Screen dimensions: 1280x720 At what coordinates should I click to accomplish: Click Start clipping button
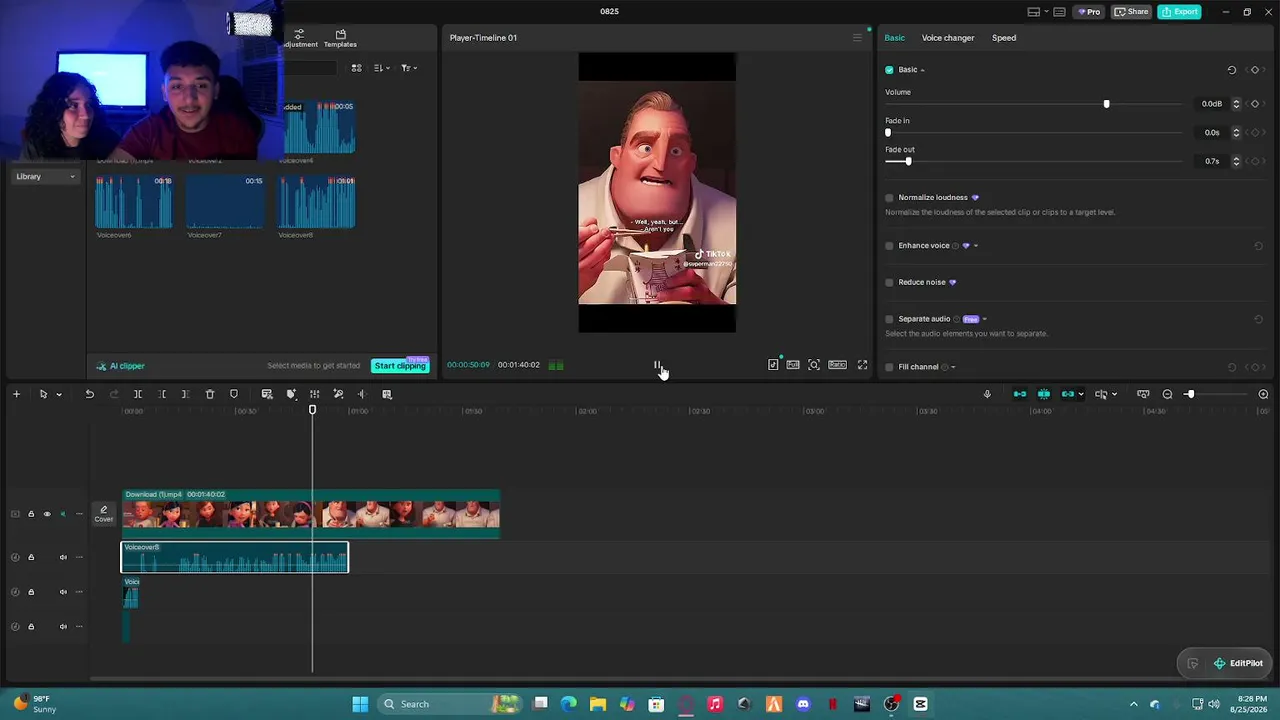click(x=400, y=366)
